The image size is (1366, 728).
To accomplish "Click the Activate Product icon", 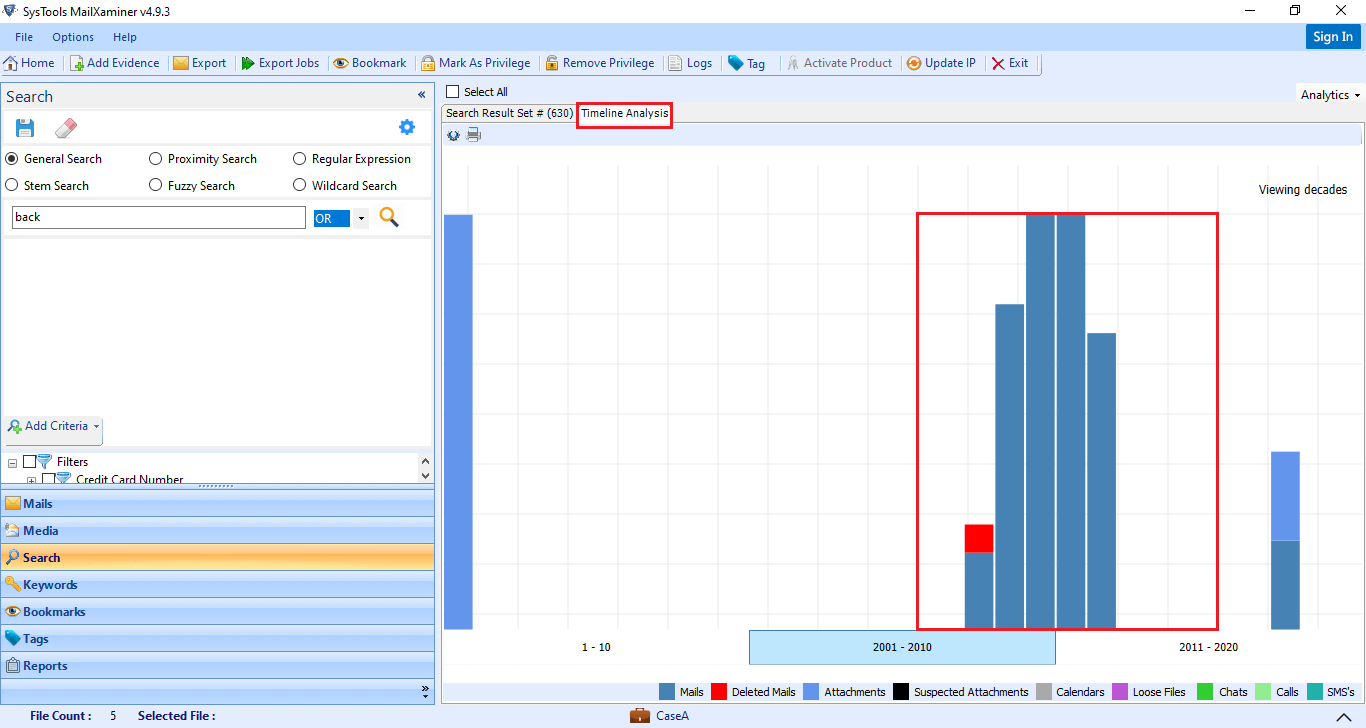I will point(793,63).
